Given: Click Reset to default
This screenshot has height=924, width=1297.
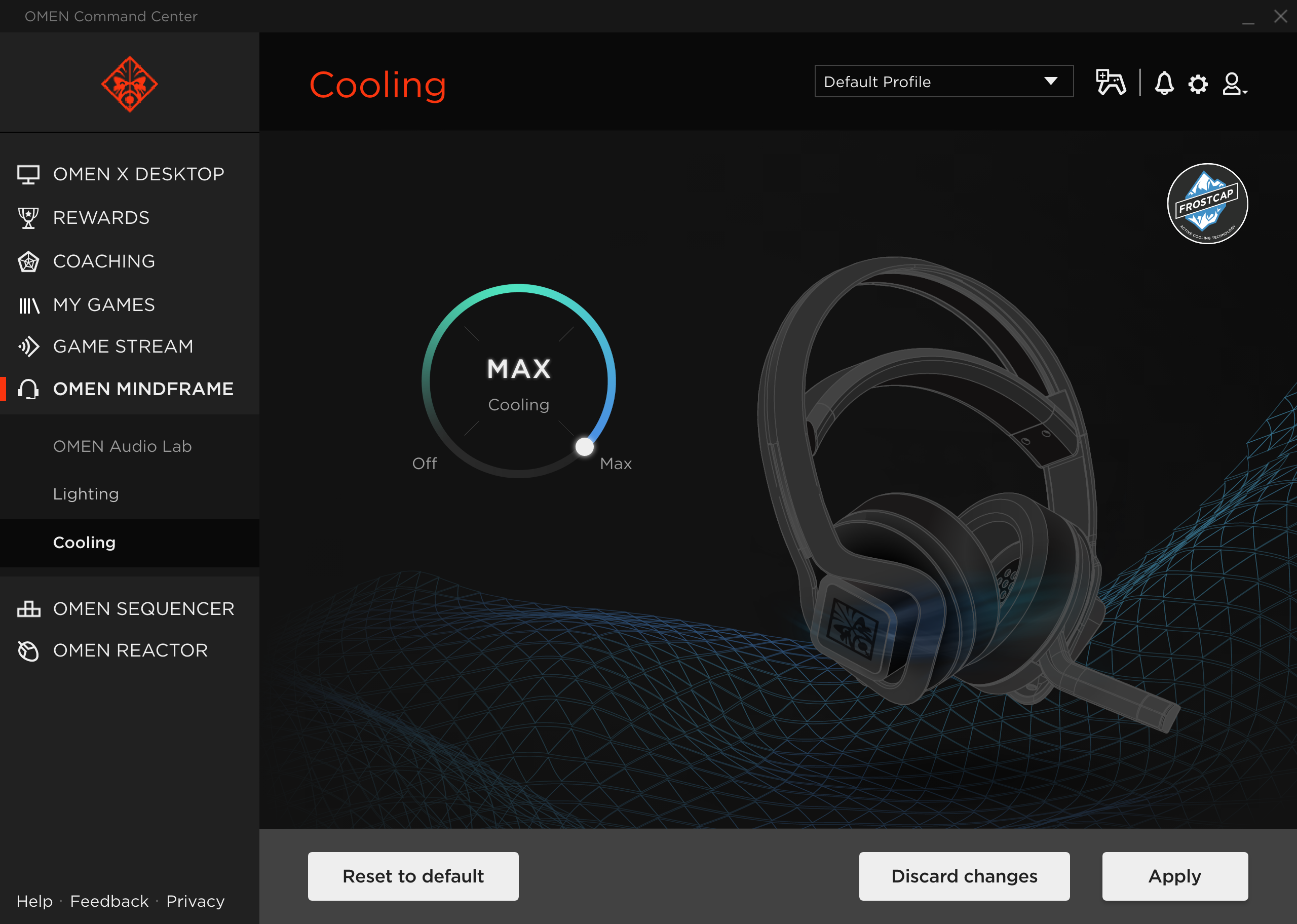Looking at the screenshot, I should tap(413, 876).
